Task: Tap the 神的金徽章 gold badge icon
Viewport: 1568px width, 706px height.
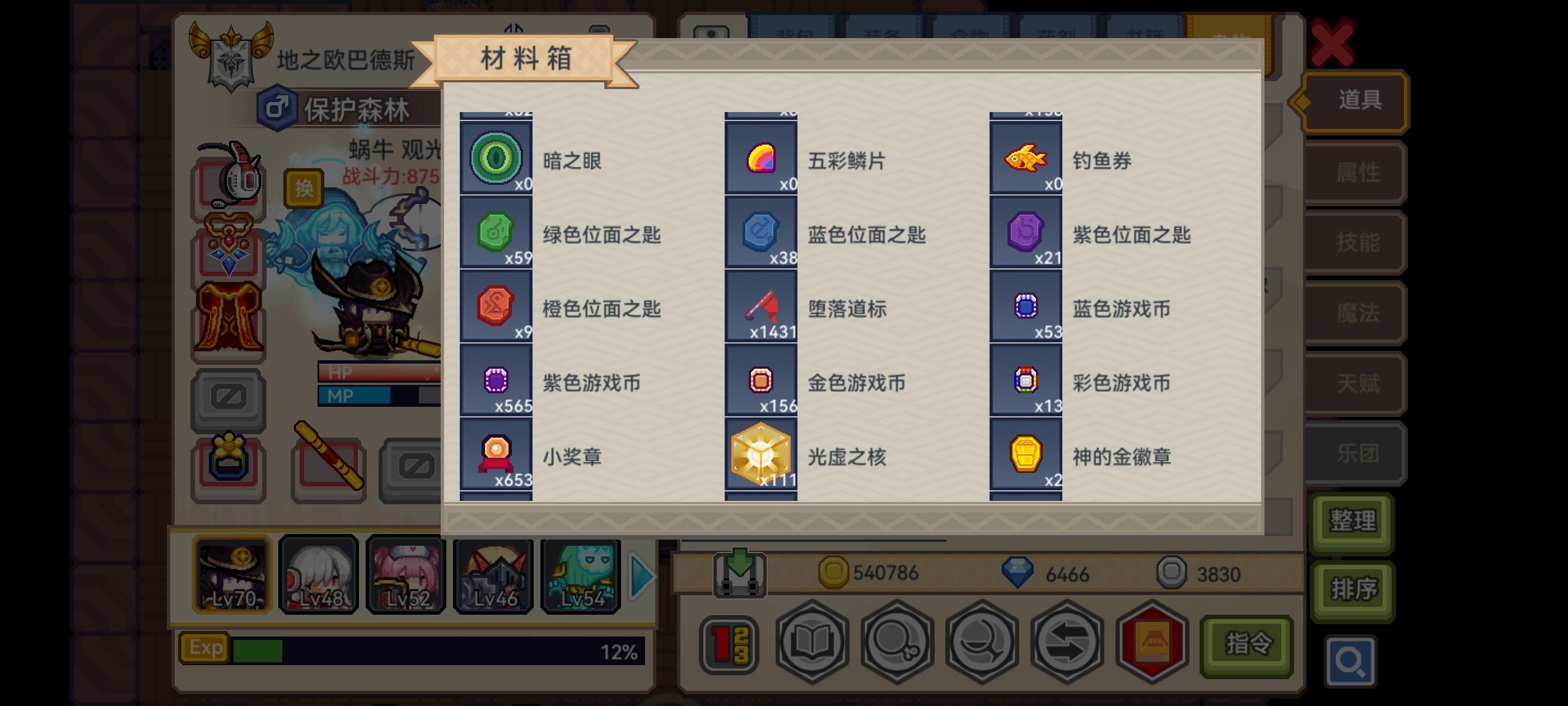Action: click(x=1026, y=454)
